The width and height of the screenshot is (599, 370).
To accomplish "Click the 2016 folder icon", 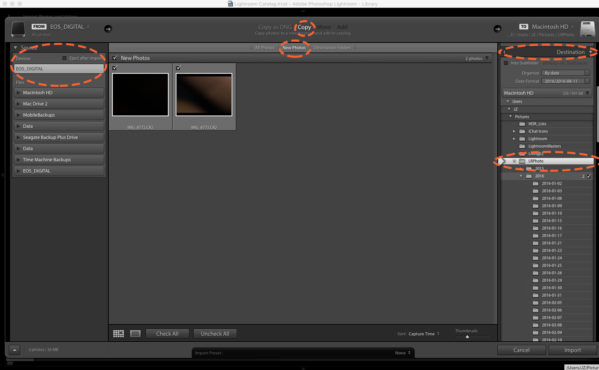I will [x=529, y=176].
